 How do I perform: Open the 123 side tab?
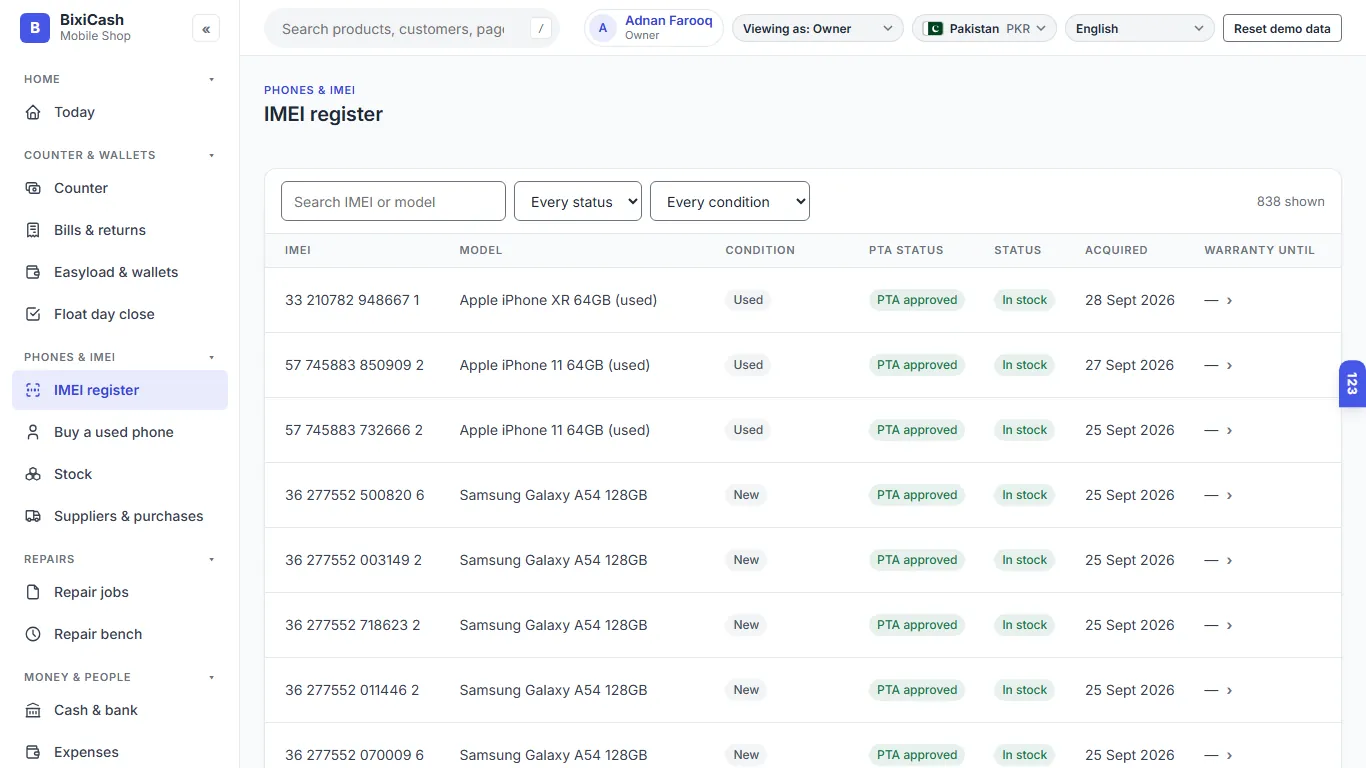tap(1352, 384)
